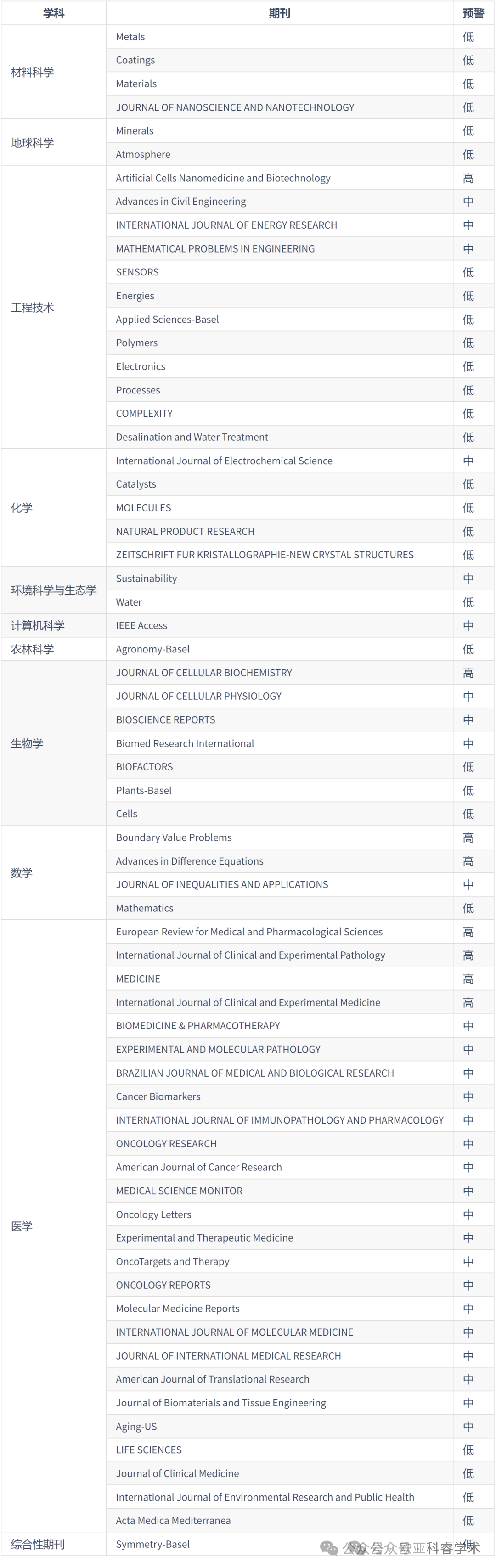Screen dimensions: 496x1568
Task: Select the Minerals journal cell
Action: (x=280, y=131)
